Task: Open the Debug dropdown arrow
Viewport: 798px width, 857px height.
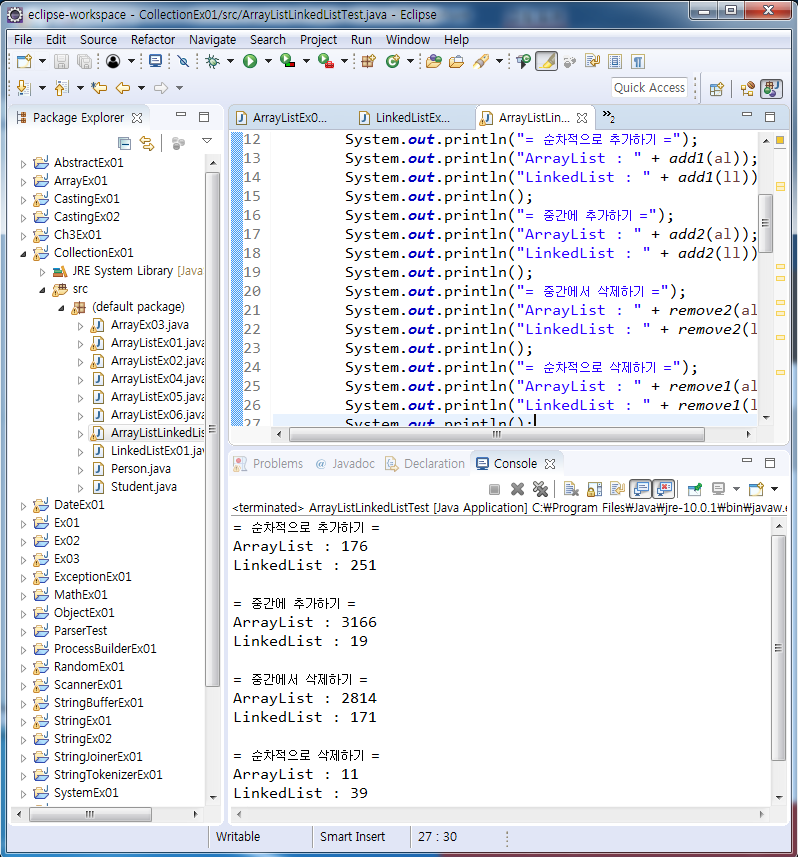Action: (230, 61)
